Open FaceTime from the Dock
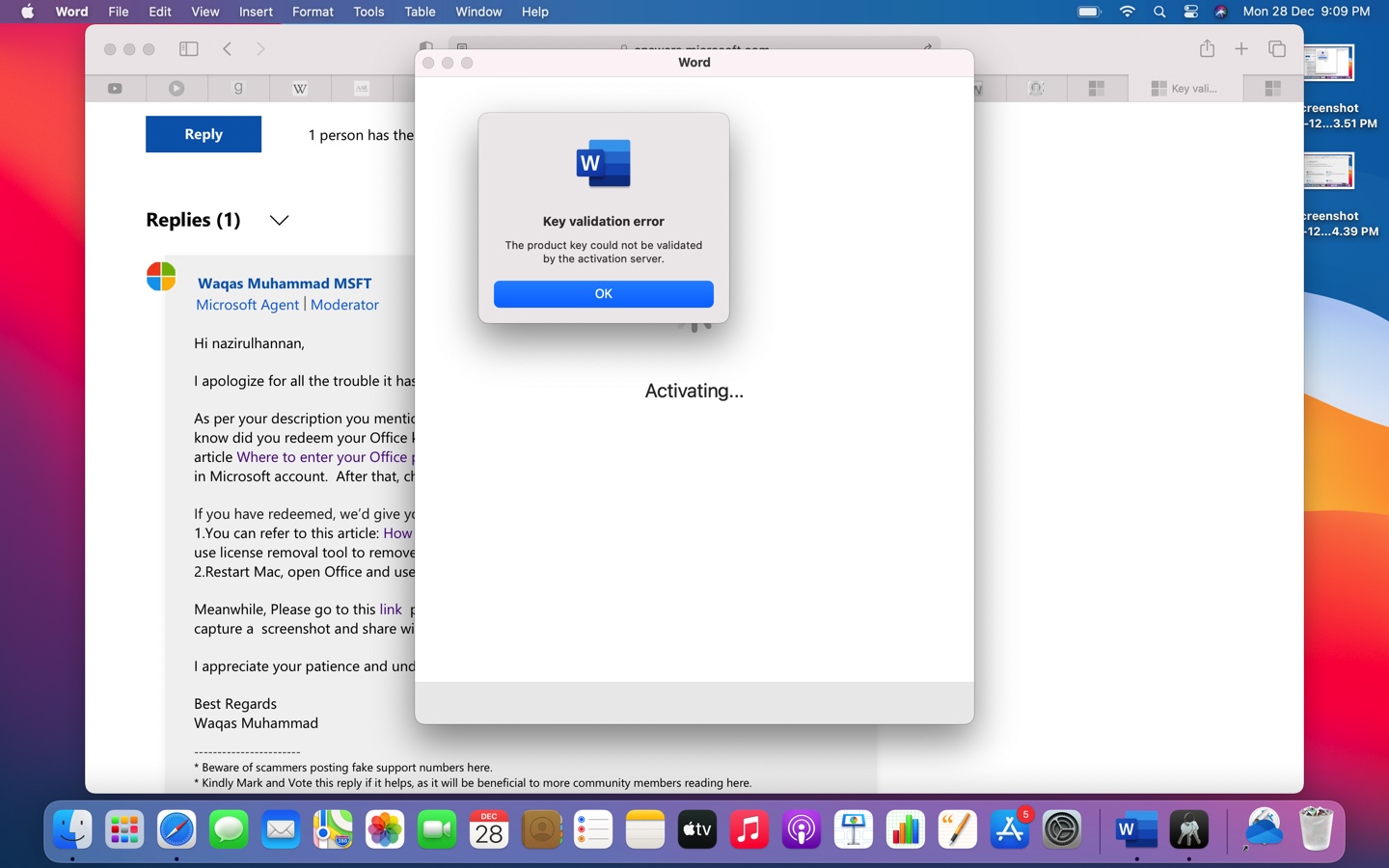Image resolution: width=1389 pixels, height=868 pixels. point(437,829)
